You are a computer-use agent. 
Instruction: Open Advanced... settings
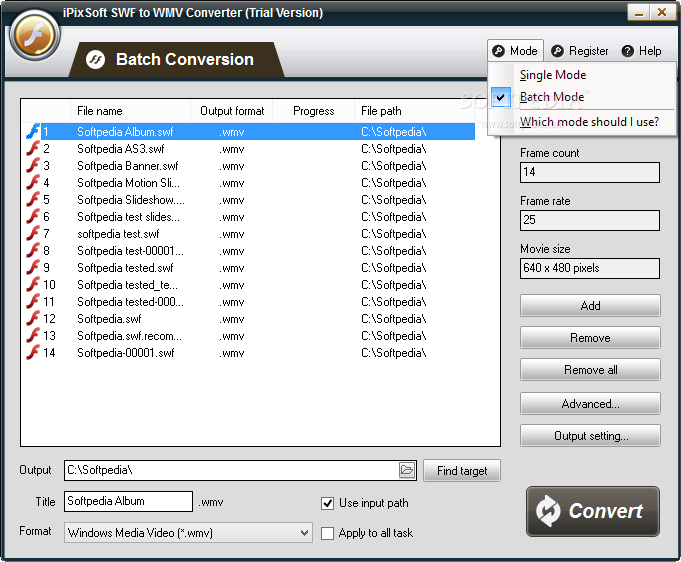click(590, 403)
